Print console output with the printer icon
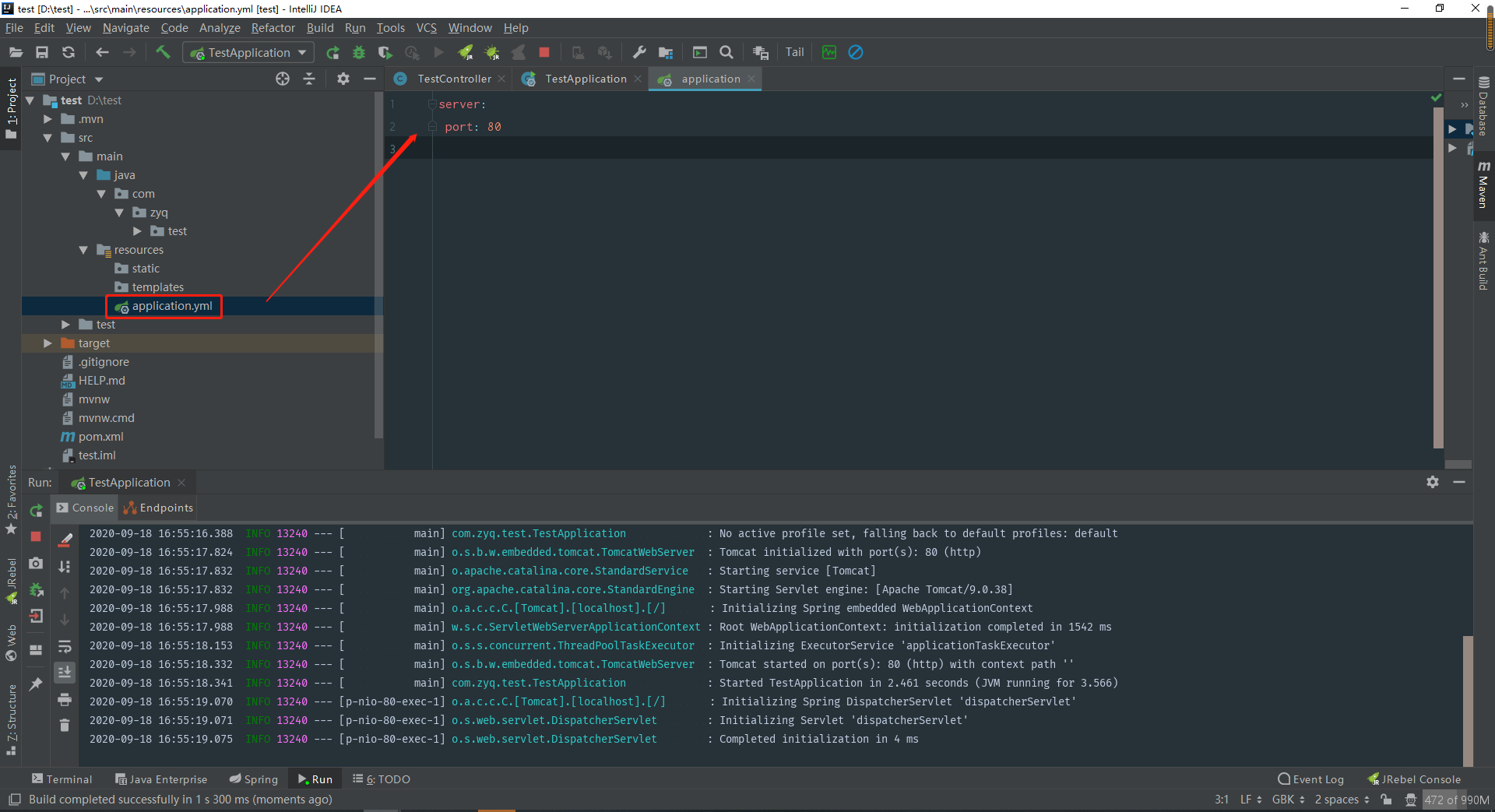This screenshot has height=812, width=1495. click(x=65, y=699)
